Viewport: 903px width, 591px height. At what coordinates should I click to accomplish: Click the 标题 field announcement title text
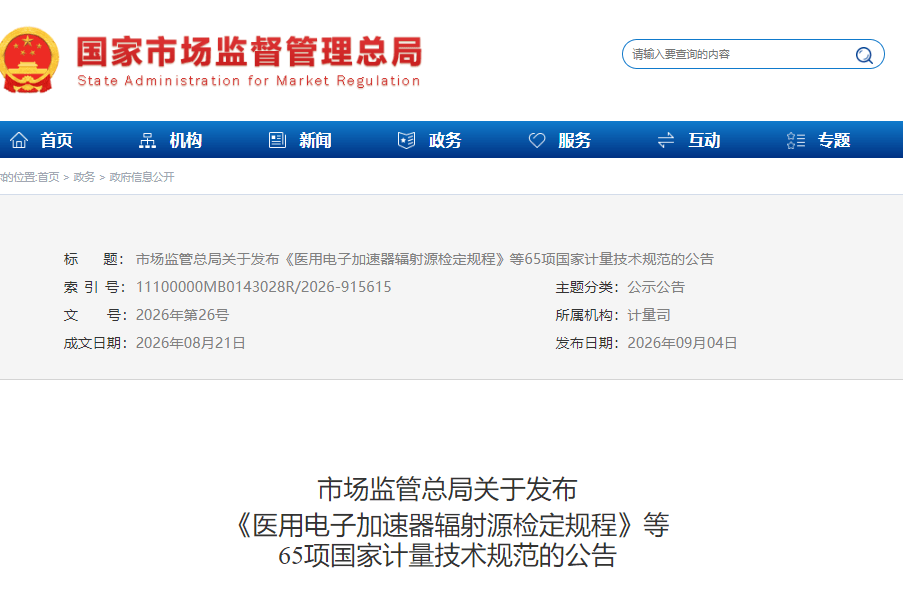tap(425, 259)
